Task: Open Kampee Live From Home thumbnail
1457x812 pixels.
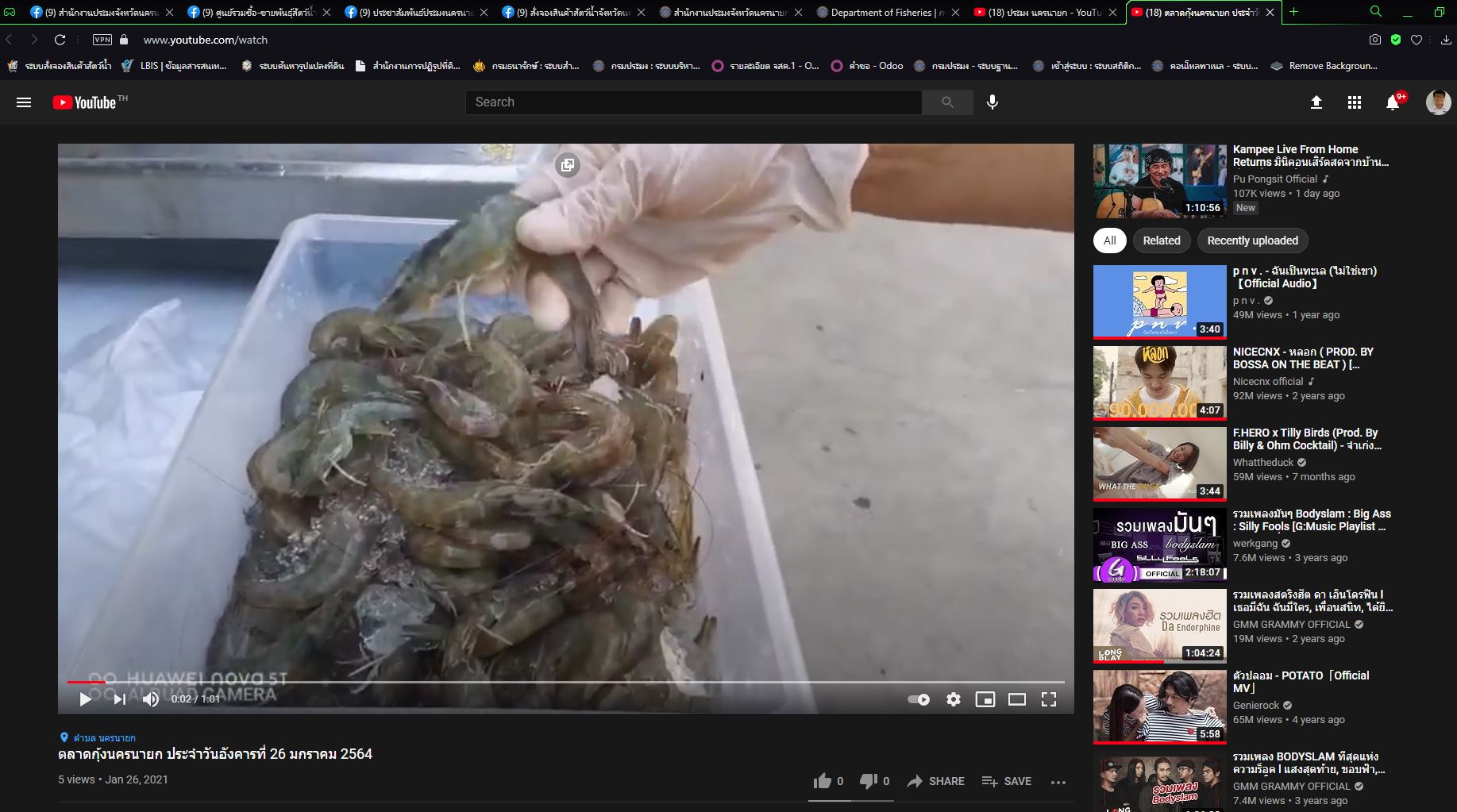Action: pos(1160,181)
